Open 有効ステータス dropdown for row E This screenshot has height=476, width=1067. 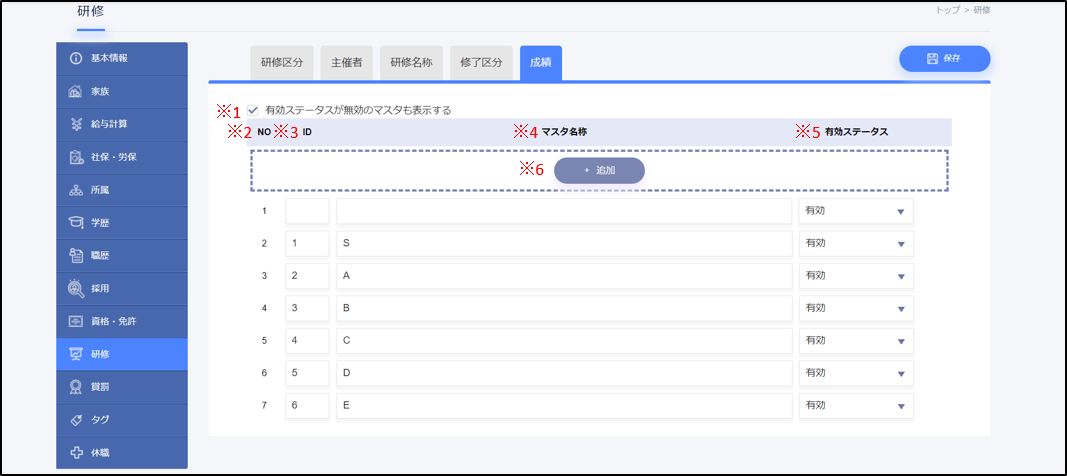[x=856, y=406]
